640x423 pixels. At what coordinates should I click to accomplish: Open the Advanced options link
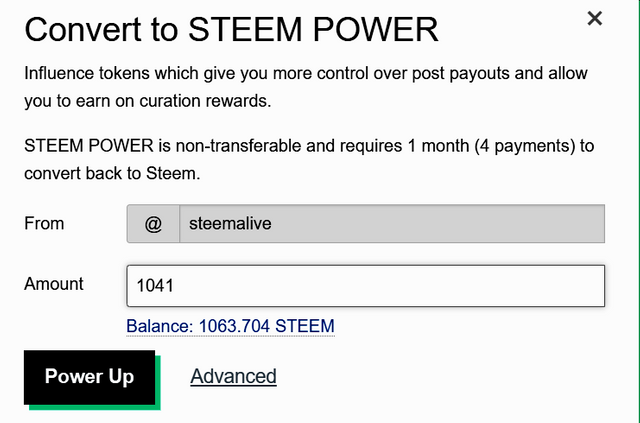pos(233,376)
